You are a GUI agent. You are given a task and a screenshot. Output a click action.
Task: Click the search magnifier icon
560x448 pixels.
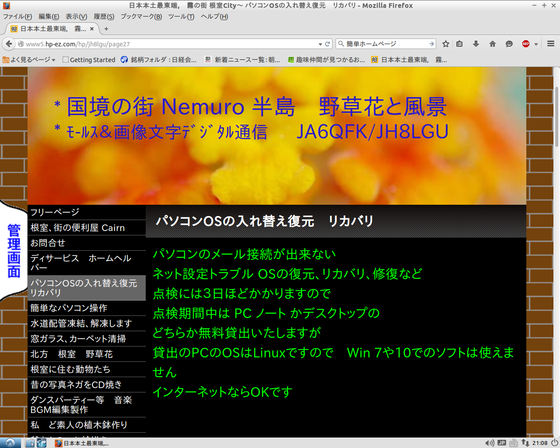(x=341, y=44)
